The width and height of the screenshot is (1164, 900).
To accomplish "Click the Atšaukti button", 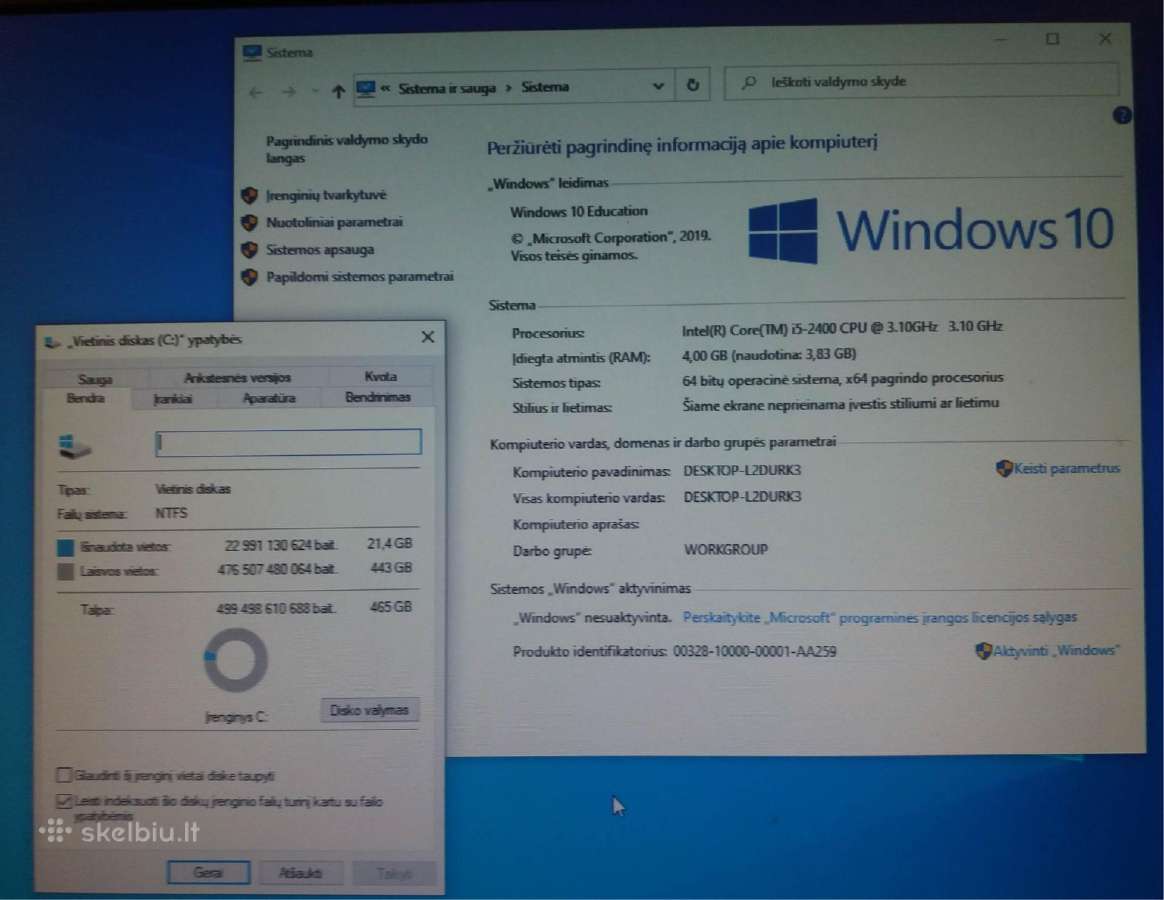I will click(x=300, y=873).
